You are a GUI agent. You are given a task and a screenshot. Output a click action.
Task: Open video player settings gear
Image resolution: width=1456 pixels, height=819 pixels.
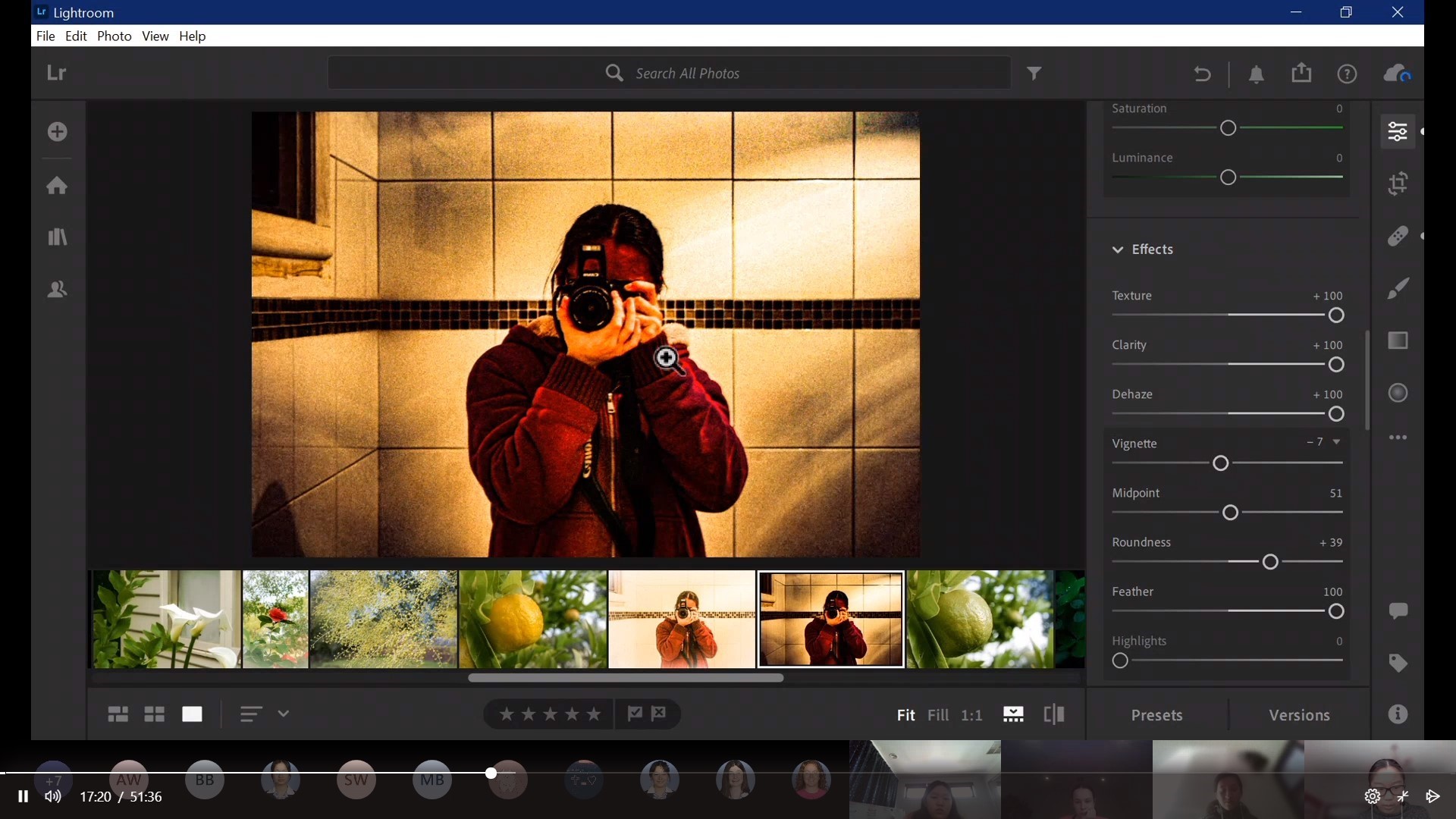(x=1372, y=796)
